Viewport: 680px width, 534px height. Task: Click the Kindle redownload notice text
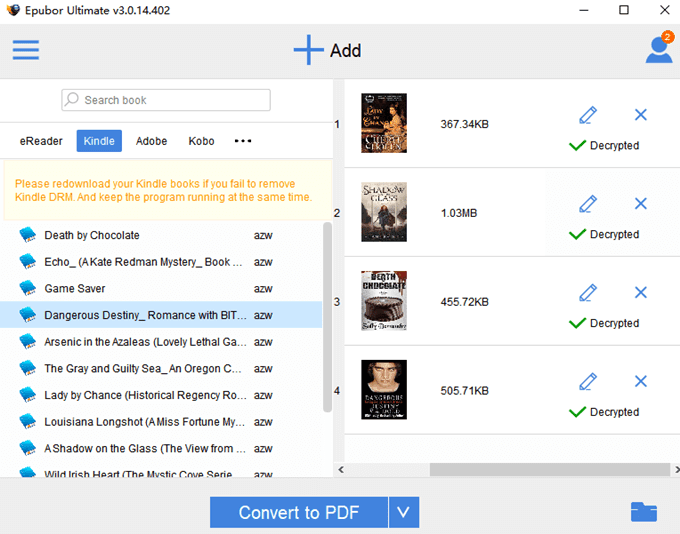pyautogui.click(x=163, y=190)
